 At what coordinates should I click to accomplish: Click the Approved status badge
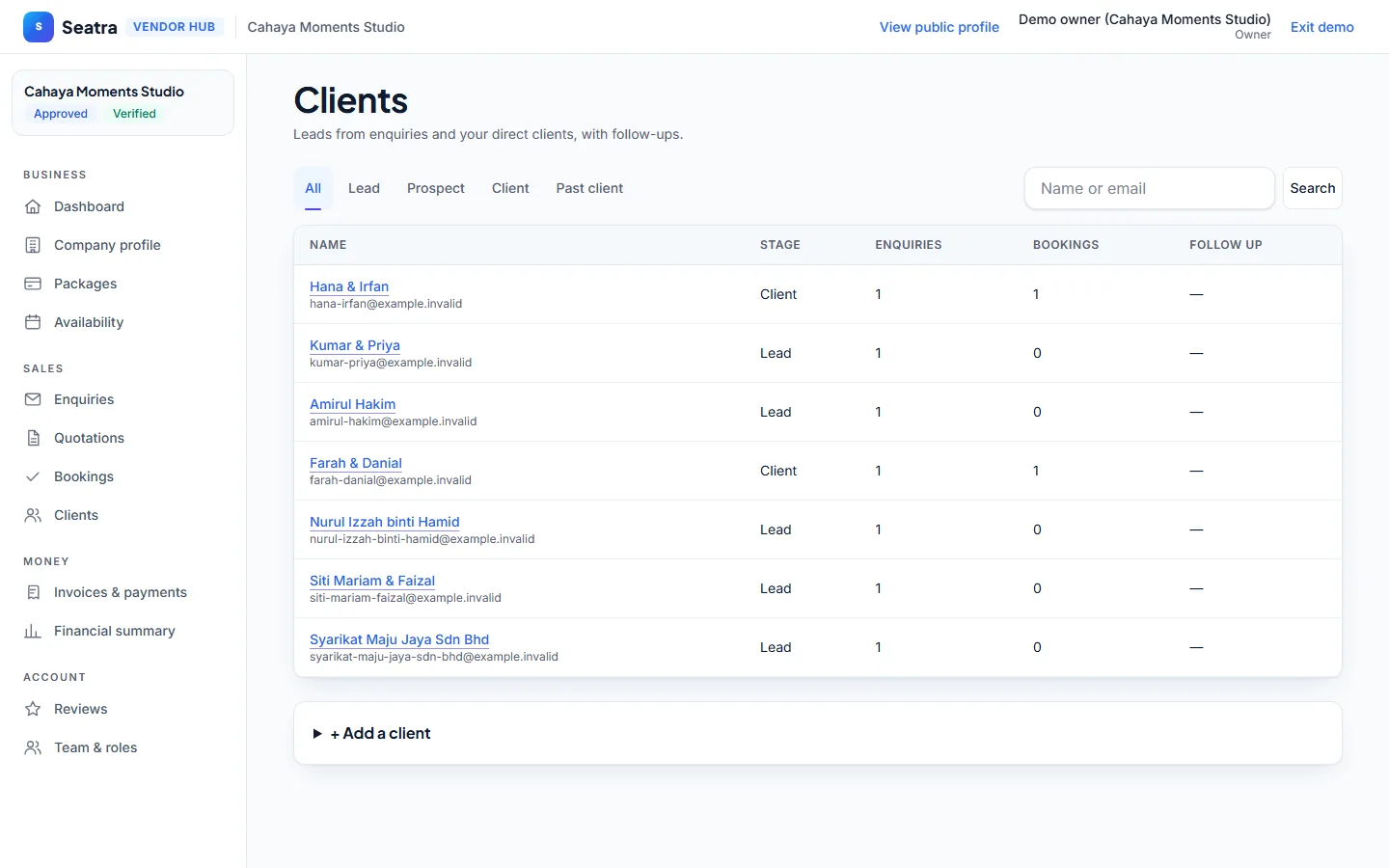point(61,114)
